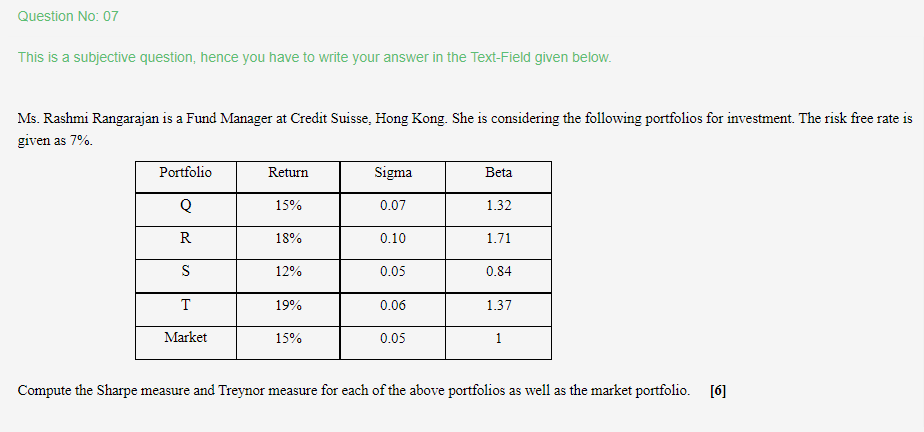Click the 0.84 beta value for S

499,272
